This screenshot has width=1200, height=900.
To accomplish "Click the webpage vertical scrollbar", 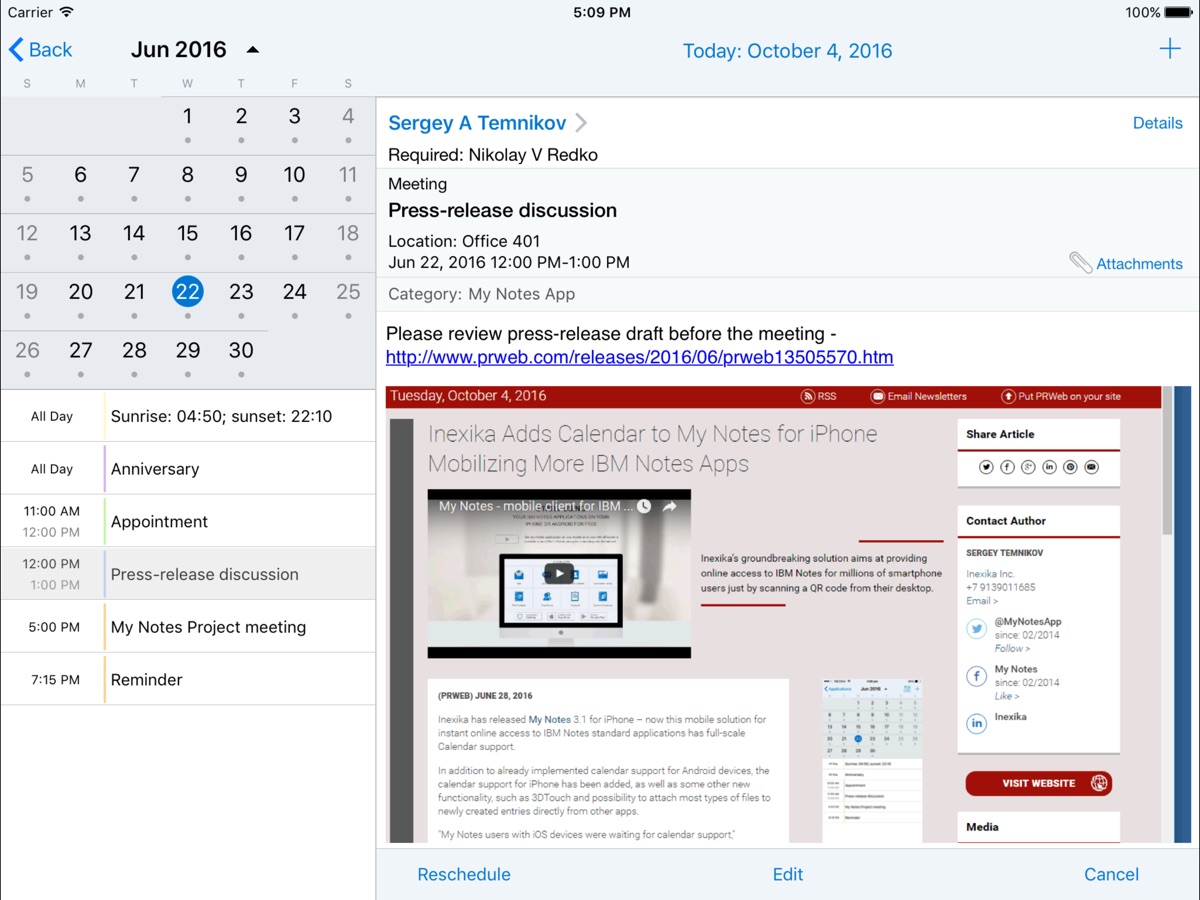I will tap(1167, 470).
